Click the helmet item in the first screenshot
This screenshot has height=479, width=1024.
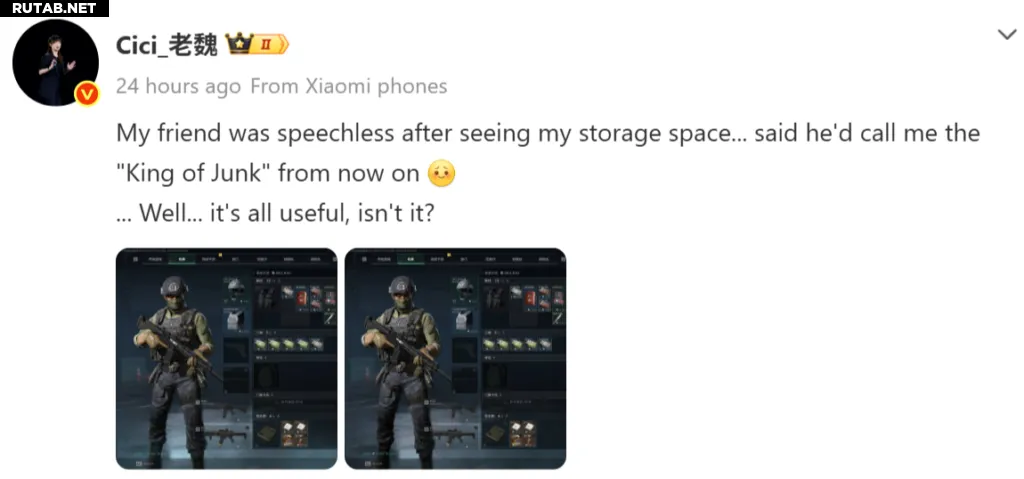coord(236,288)
